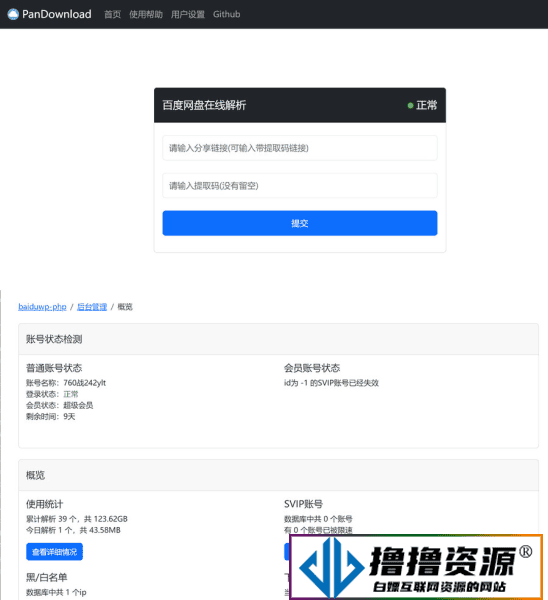The image size is (548, 600).
Task: Open the Github nav link
Action: pyautogui.click(x=227, y=14)
